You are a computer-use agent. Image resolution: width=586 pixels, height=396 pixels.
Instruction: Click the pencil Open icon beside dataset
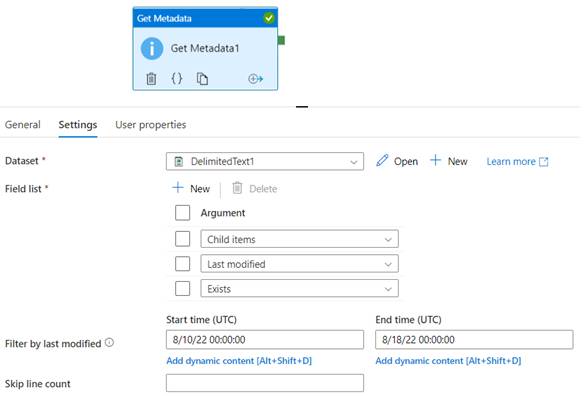pos(382,161)
